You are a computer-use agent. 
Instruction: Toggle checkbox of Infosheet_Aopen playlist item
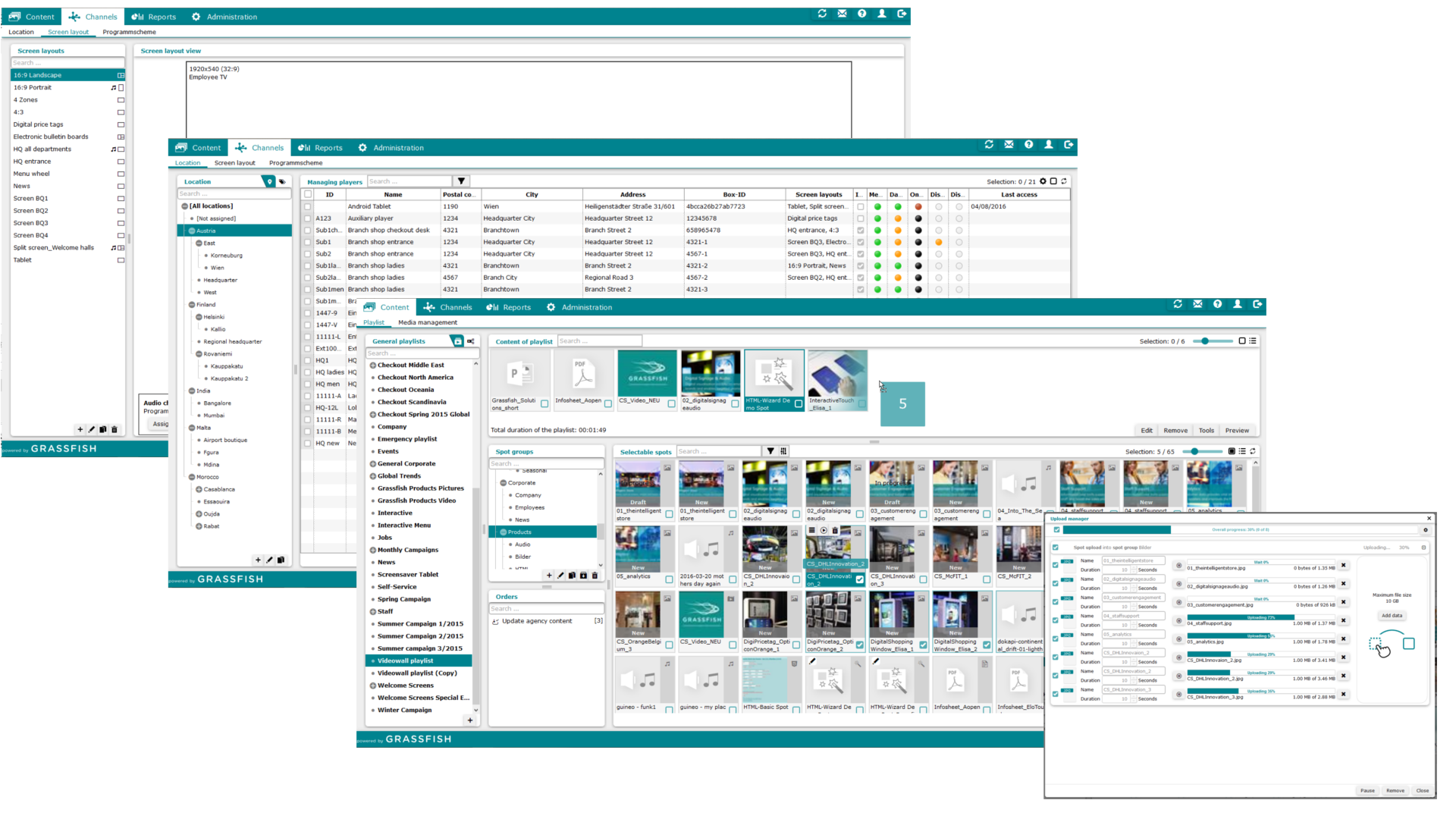pyautogui.click(x=608, y=404)
